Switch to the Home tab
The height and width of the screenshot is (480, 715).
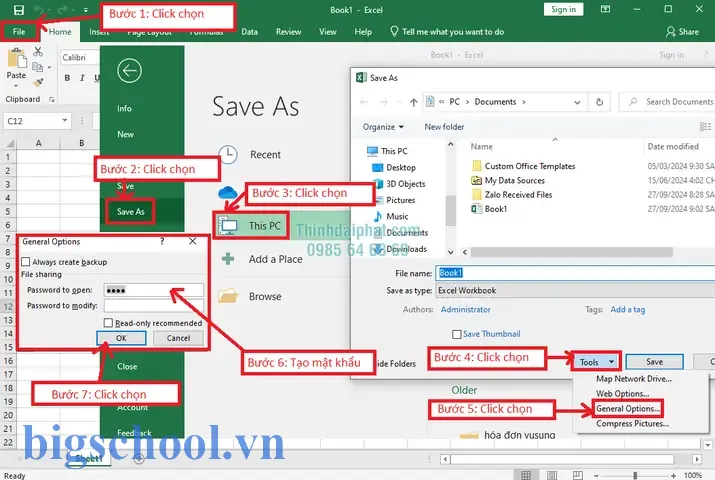click(x=60, y=32)
